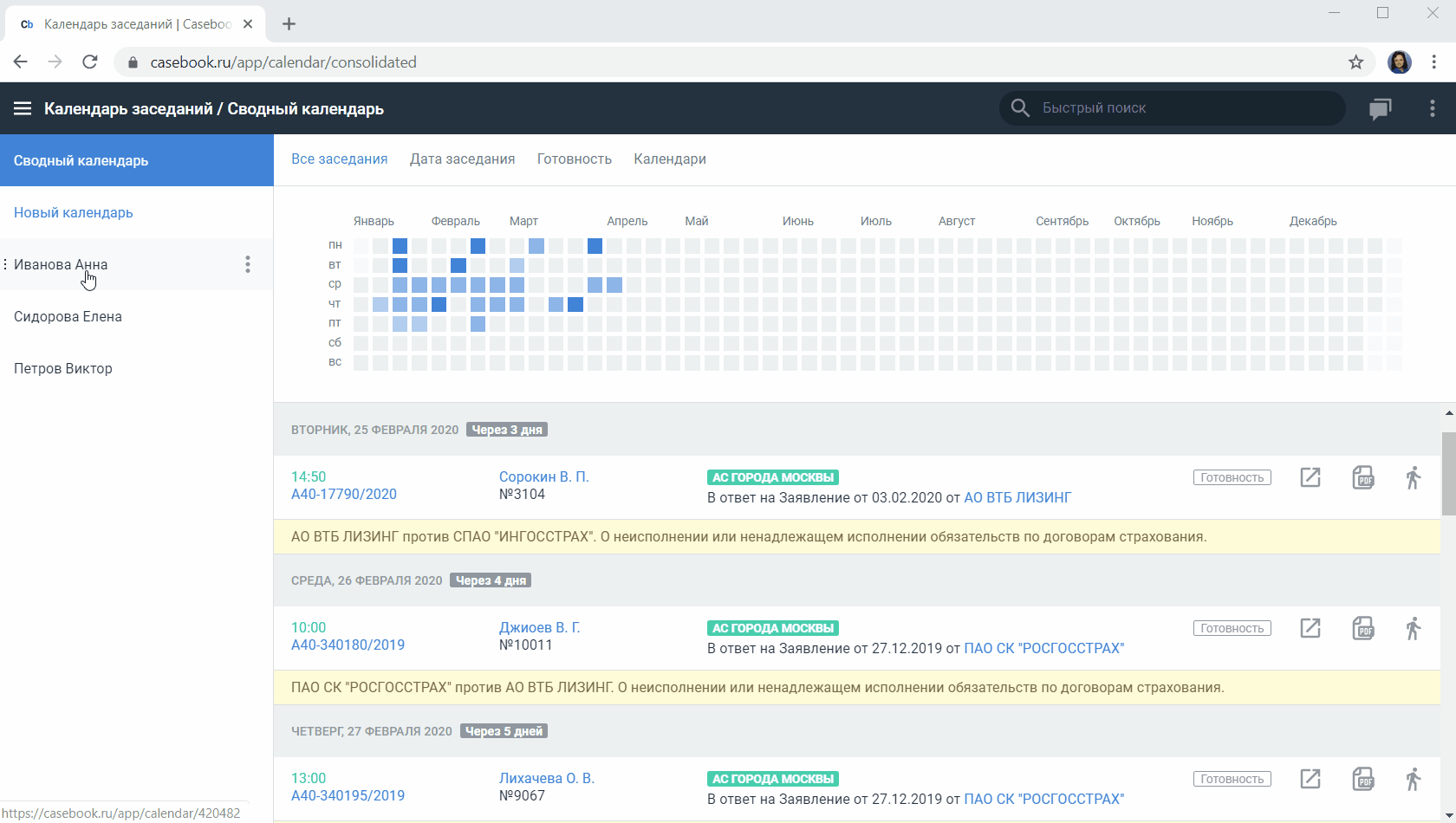Viewport: 1456px width, 823px height.
Task: Open case link А40-340195/2019
Action: click(348, 796)
